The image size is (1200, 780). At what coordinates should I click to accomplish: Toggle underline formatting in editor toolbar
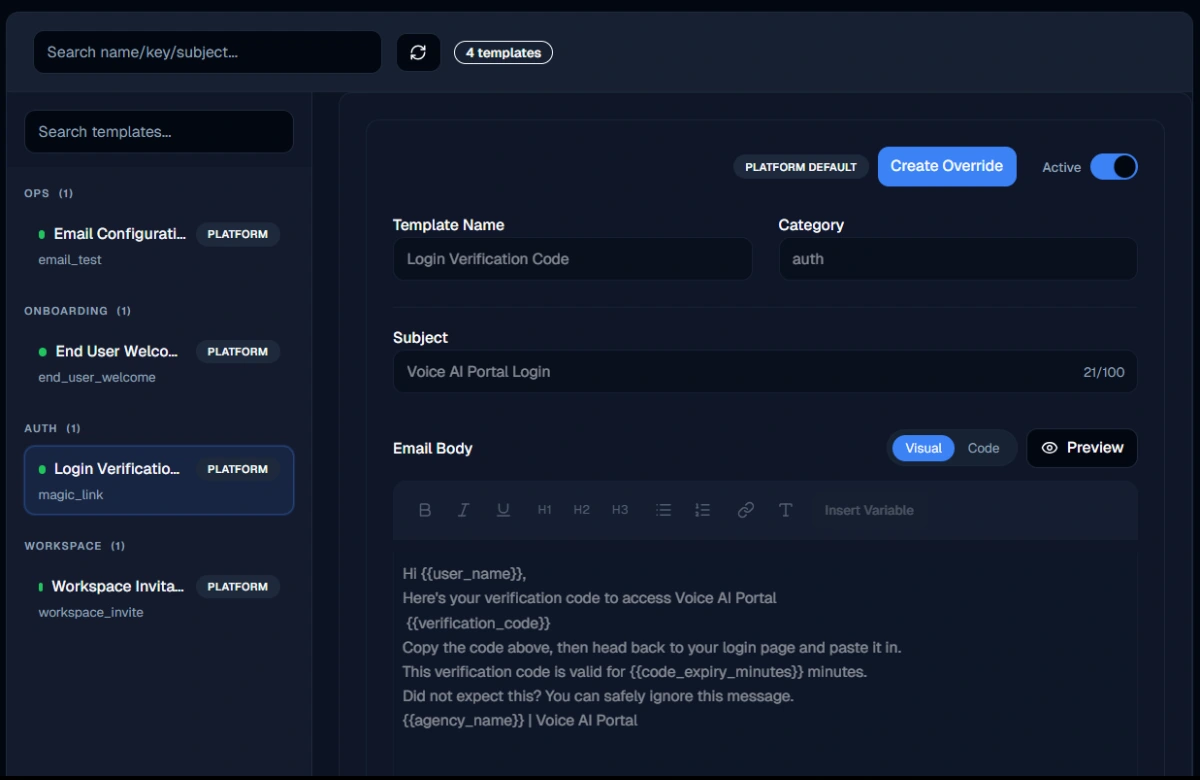[x=503, y=510]
